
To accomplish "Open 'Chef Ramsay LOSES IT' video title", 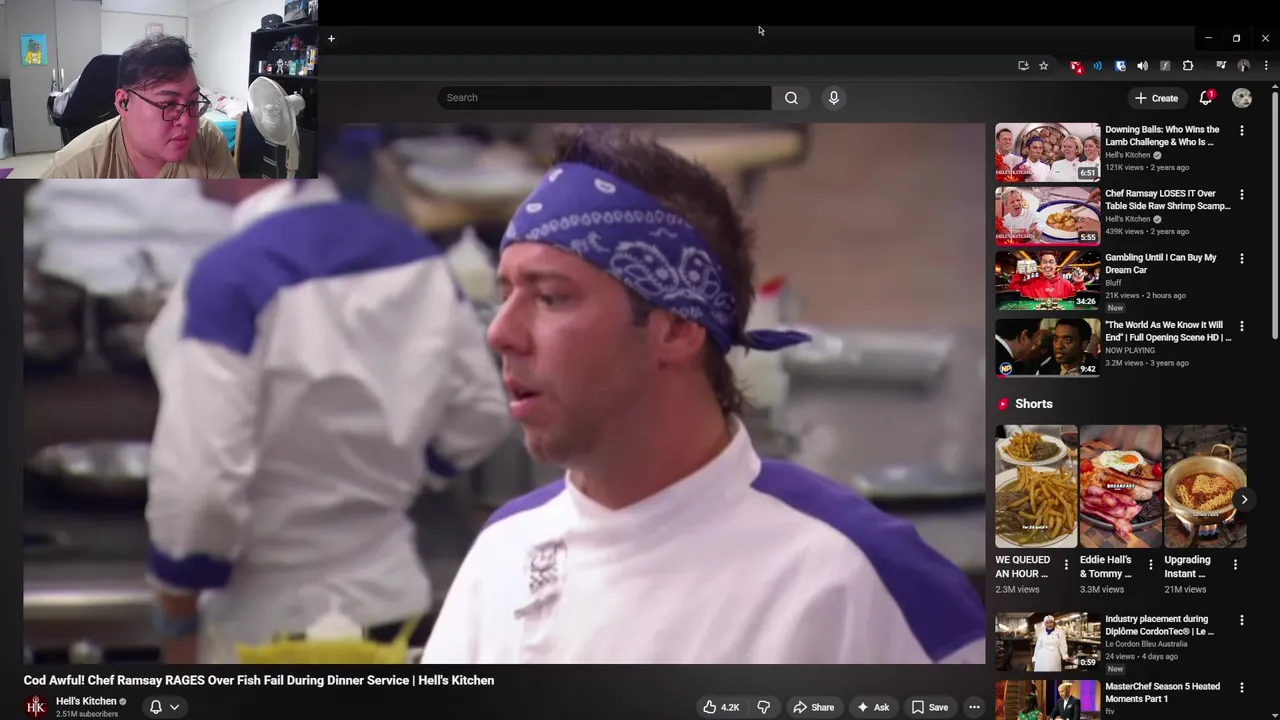I will pos(1168,200).
